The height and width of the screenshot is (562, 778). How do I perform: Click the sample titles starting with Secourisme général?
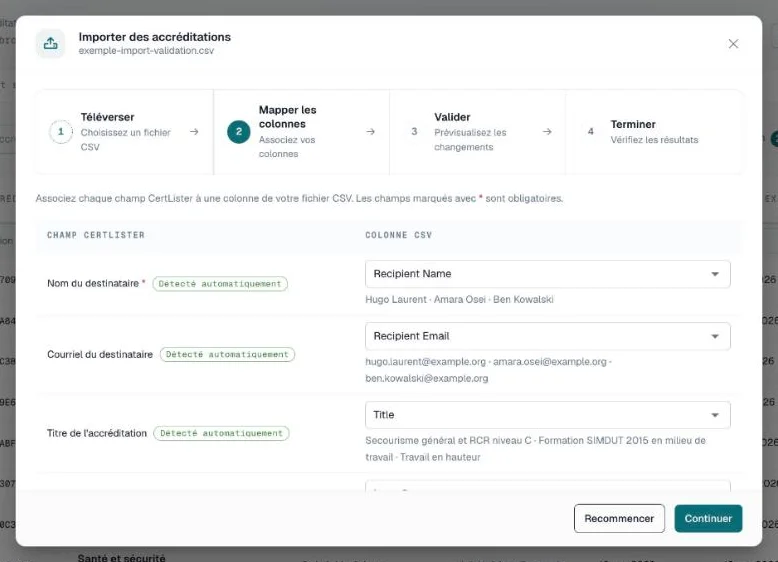pos(535,449)
